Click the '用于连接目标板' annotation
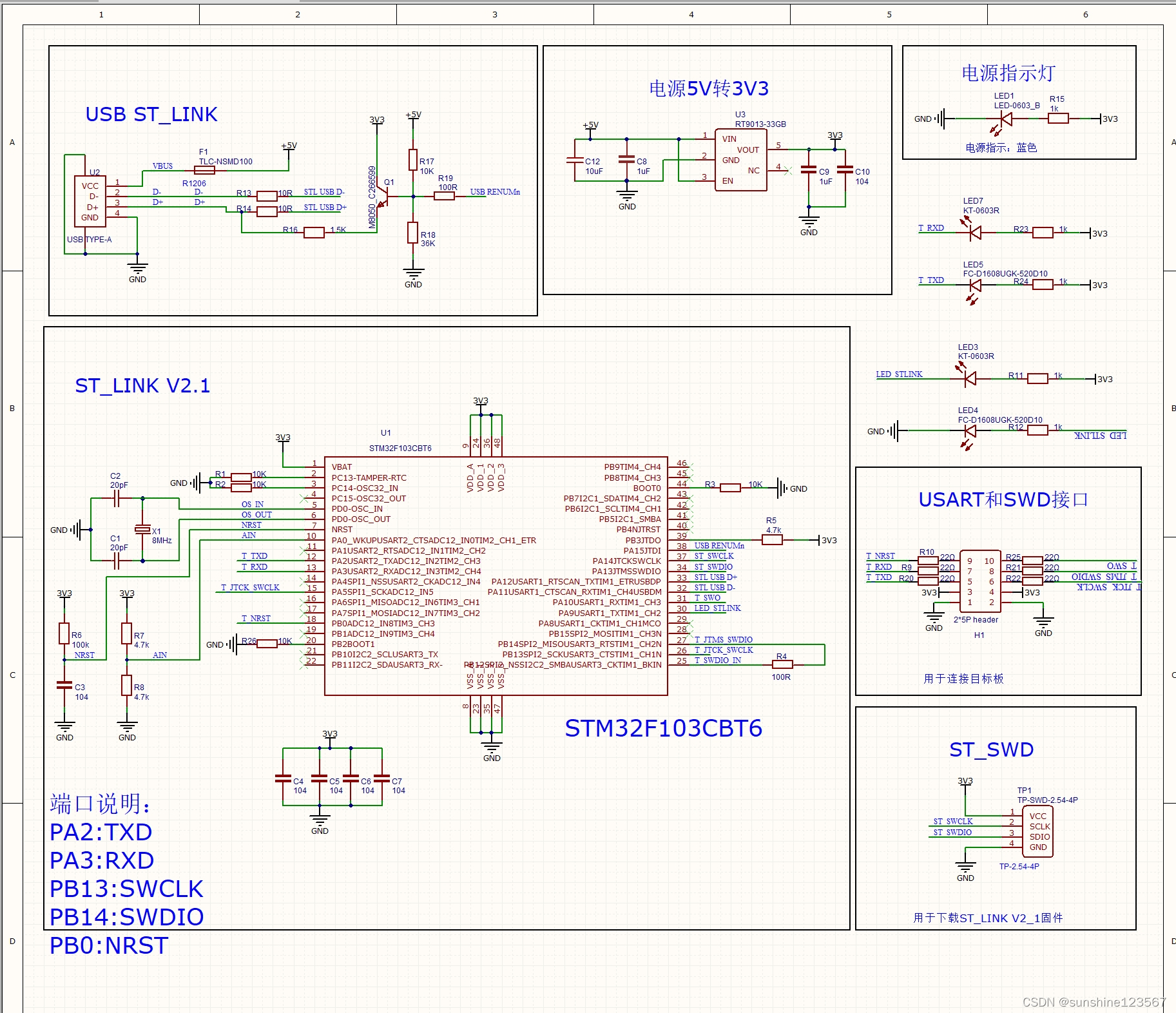This screenshot has height=1013, width=1176. point(963,679)
